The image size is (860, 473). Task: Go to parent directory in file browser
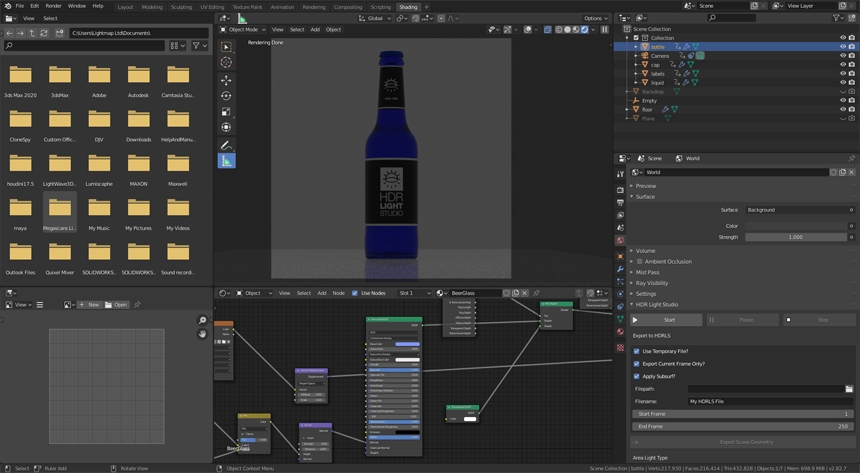point(32,33)
